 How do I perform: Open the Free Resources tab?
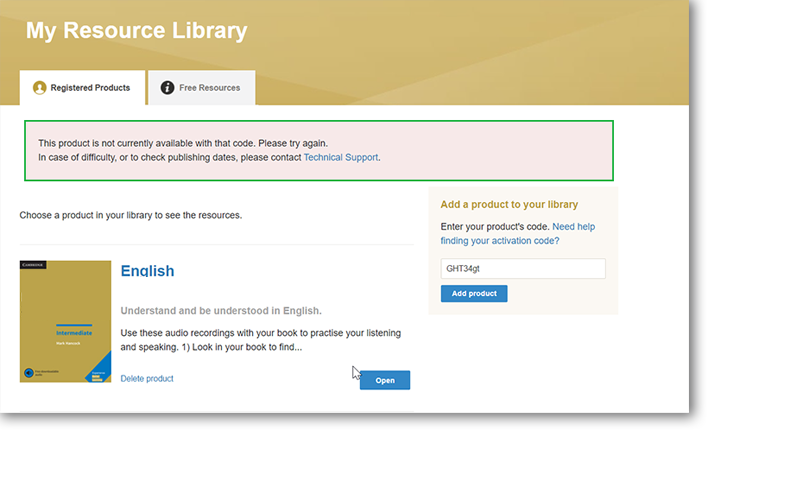pyautogui.click(x=201, y=88)
